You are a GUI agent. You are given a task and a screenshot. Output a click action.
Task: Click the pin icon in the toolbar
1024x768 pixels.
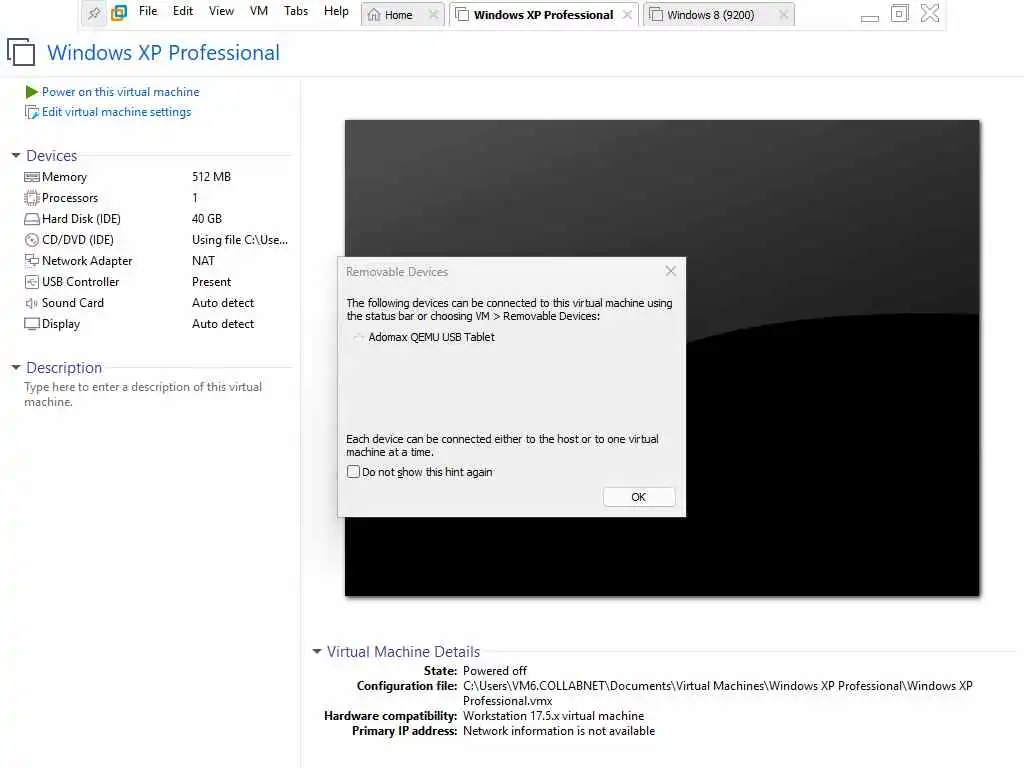(x=94, y=13)
